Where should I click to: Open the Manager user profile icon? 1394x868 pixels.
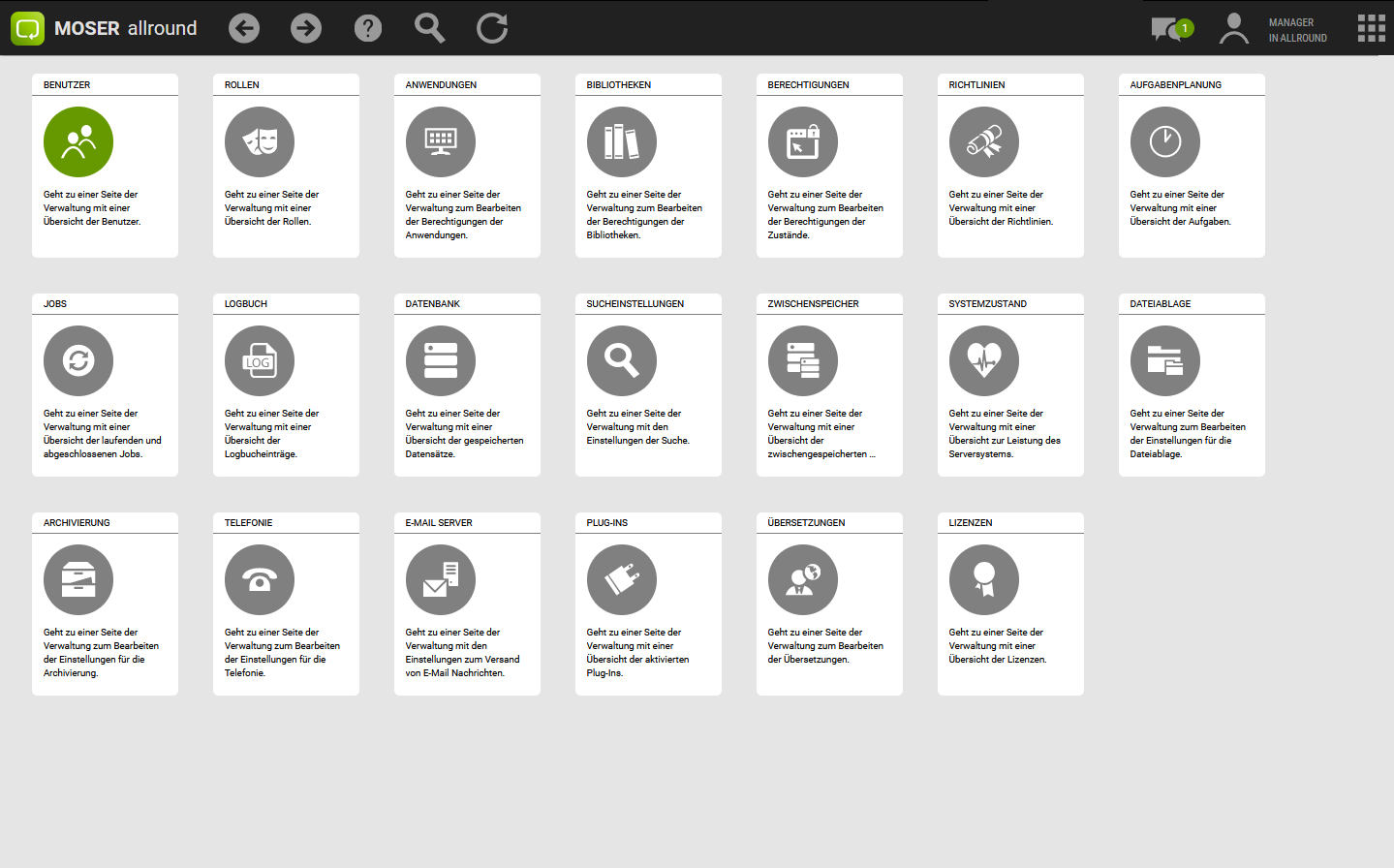[1233, 29]
